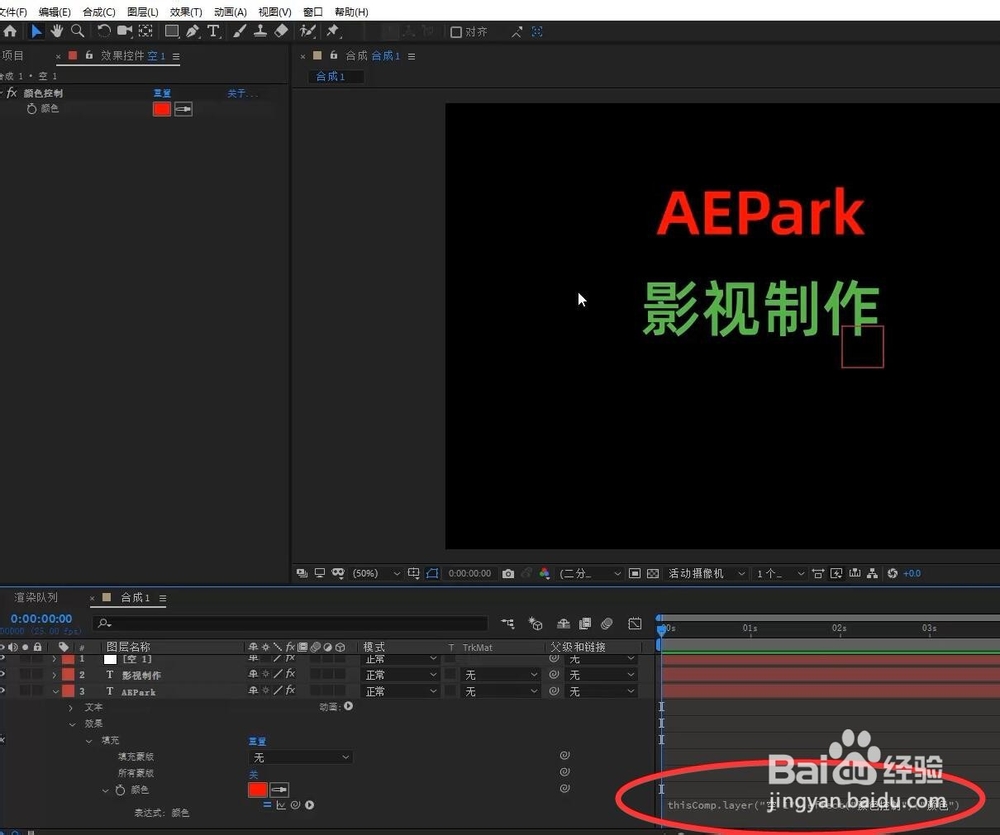Screen dimensions: 1000x835
Task: Click 重置 link in Effect Controls panel
Action: pos(162,93)
